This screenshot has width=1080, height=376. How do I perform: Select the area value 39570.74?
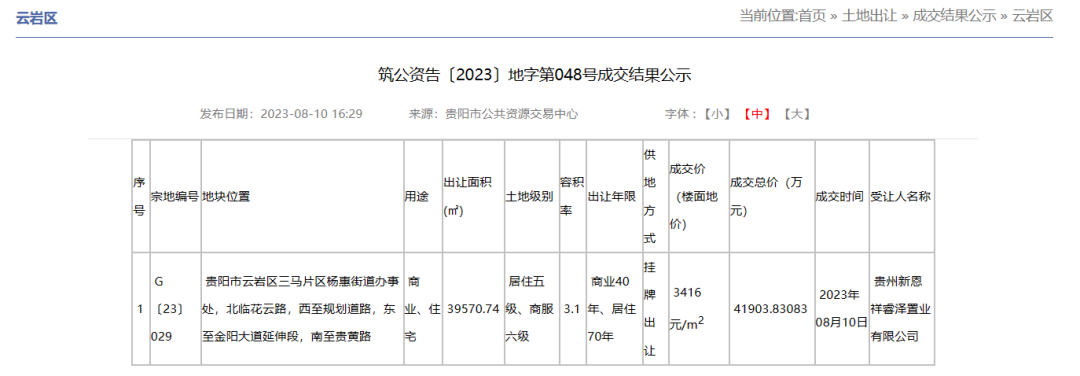(x=472, y=309)
